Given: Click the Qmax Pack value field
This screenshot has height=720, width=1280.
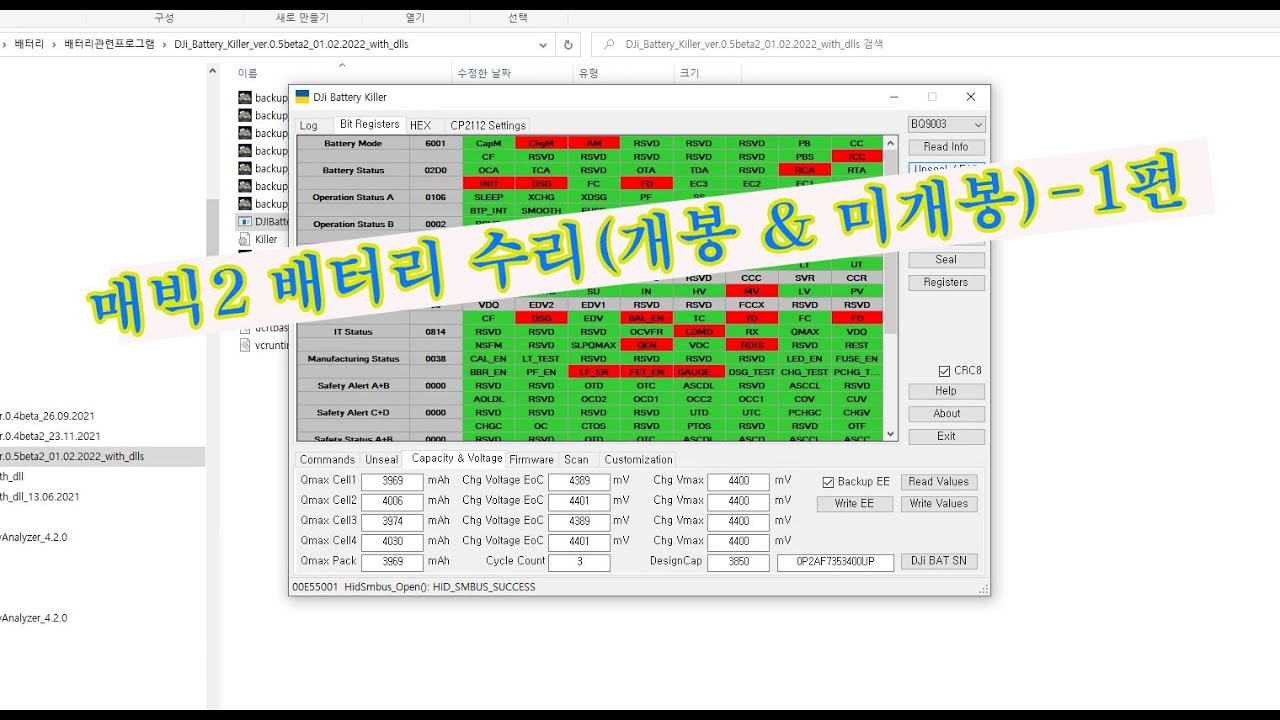Looking at the screenshot, I should (x=392, y=563).
